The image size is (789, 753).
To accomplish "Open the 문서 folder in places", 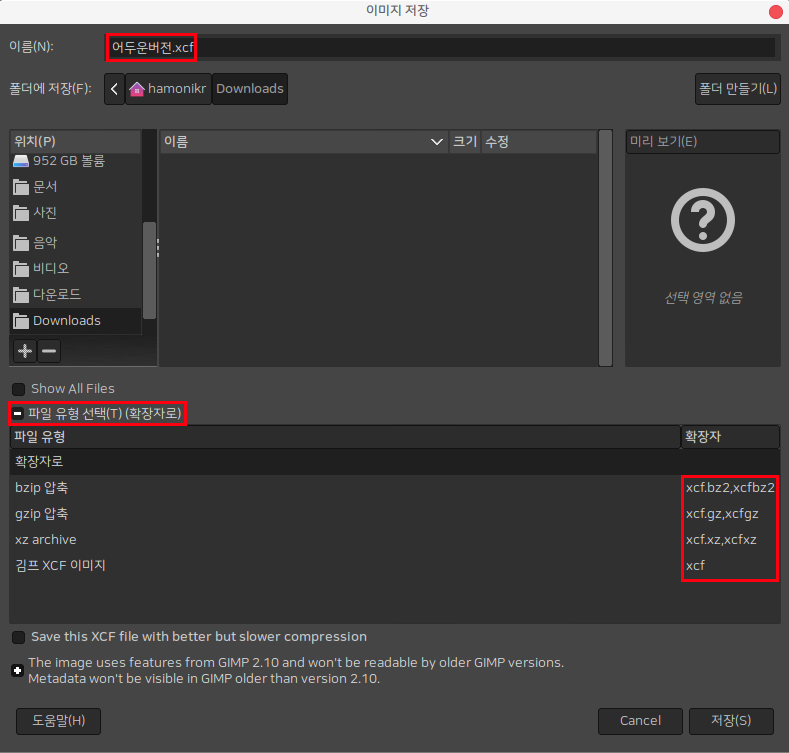I will pyautogui.click(x=45, y=187).
